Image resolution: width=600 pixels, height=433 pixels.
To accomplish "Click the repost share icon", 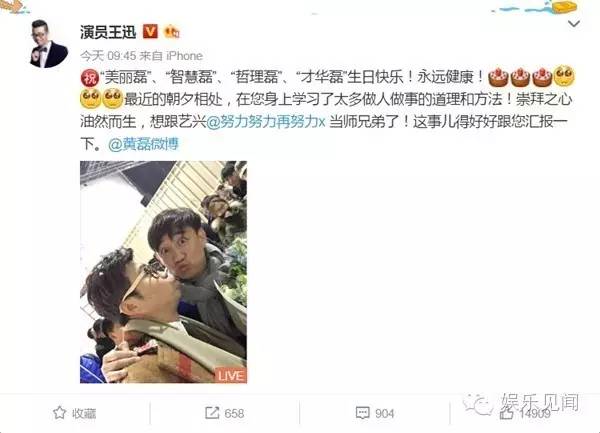I will tap(212, 413).
